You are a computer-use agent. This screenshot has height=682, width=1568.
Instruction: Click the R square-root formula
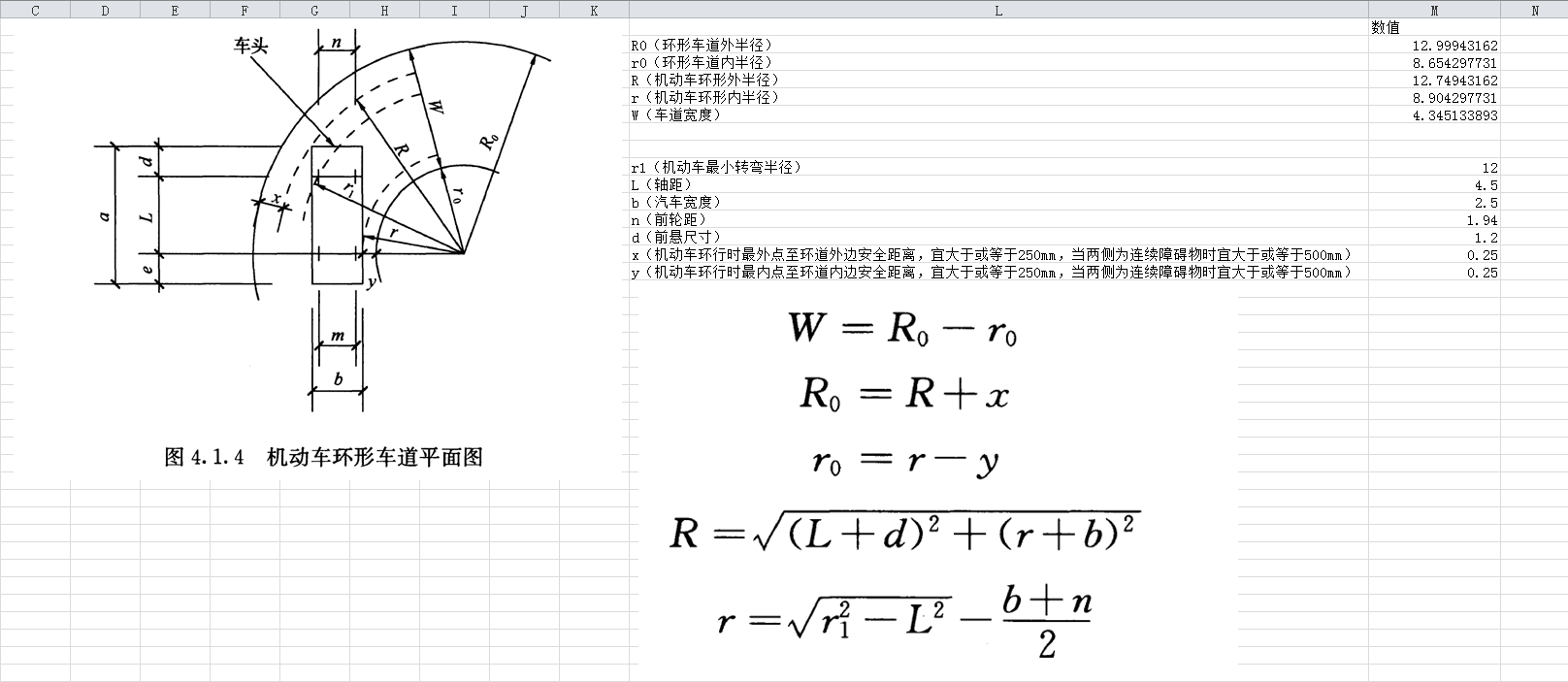[904, 531]
